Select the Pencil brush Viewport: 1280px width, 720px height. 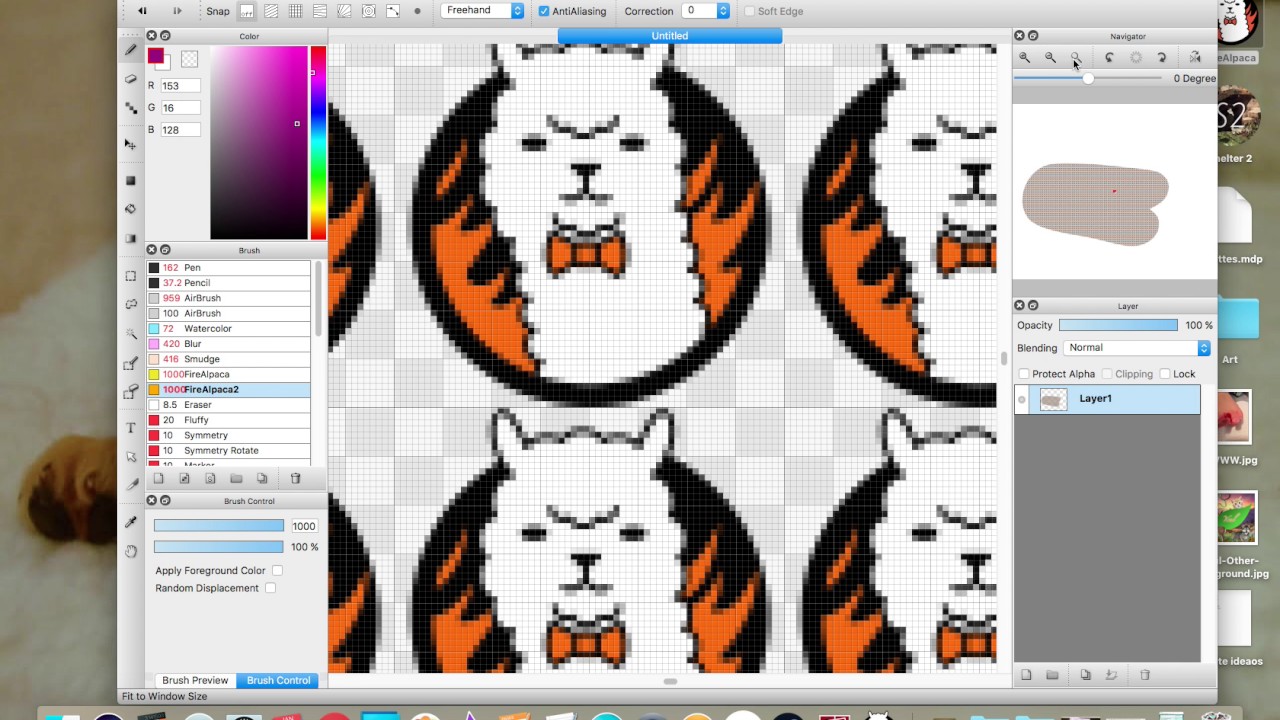point(229,283)
